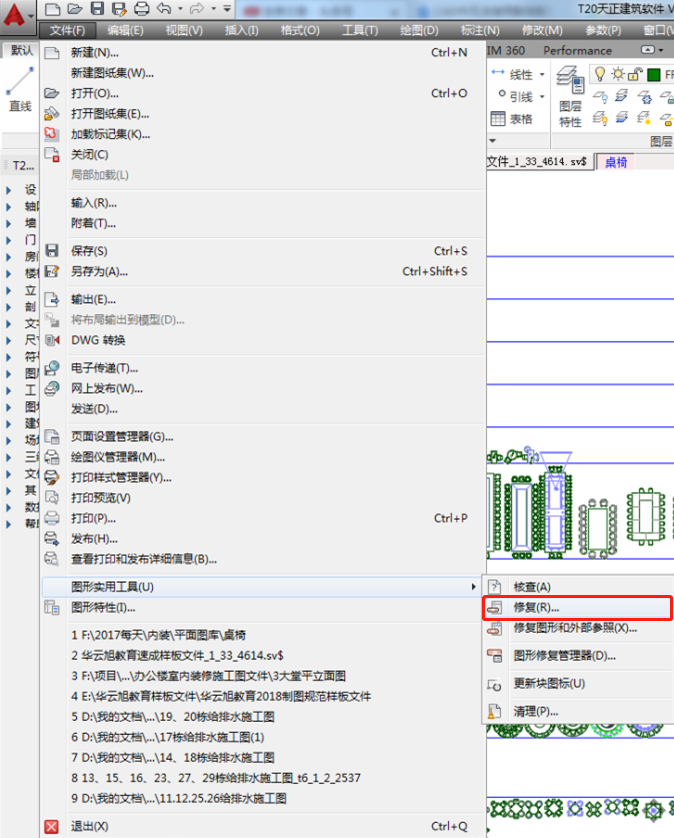This screenshot has width=674, height=838.
Task: Select 发布(H)... menu entry
Action: click(263, 539)
